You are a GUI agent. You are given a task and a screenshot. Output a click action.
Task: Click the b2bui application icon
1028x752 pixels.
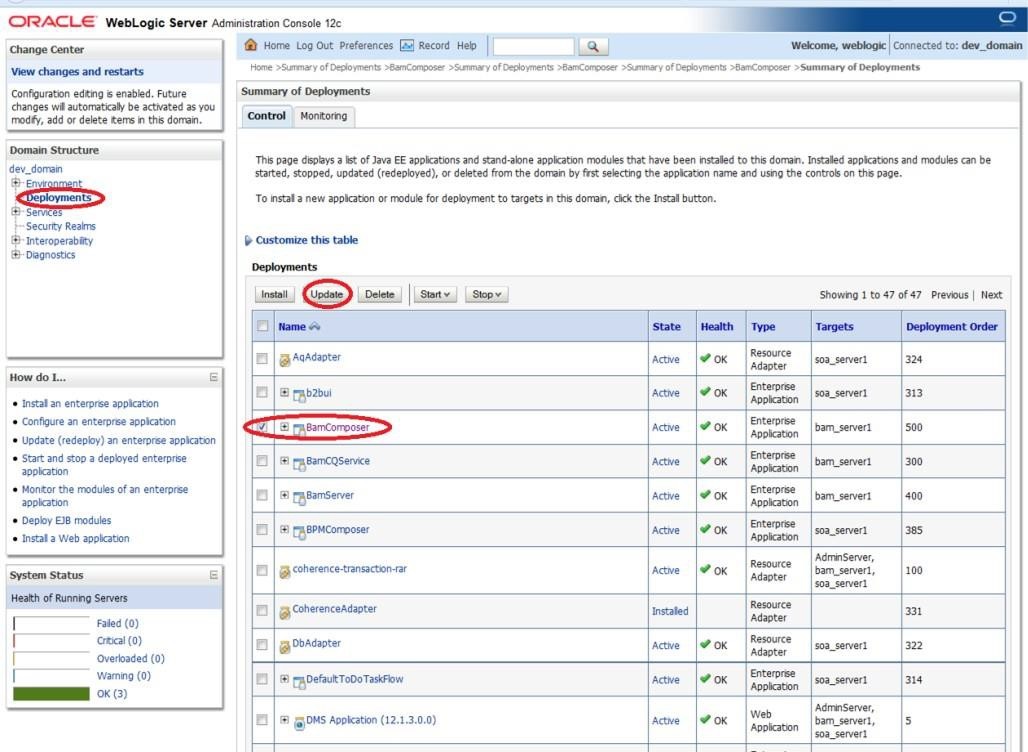299,395
